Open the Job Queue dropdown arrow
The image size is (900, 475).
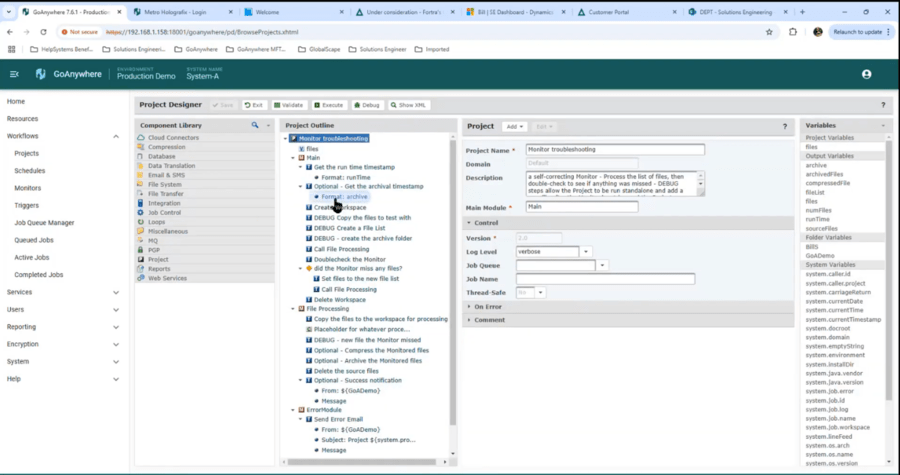[x=603, y=265]
